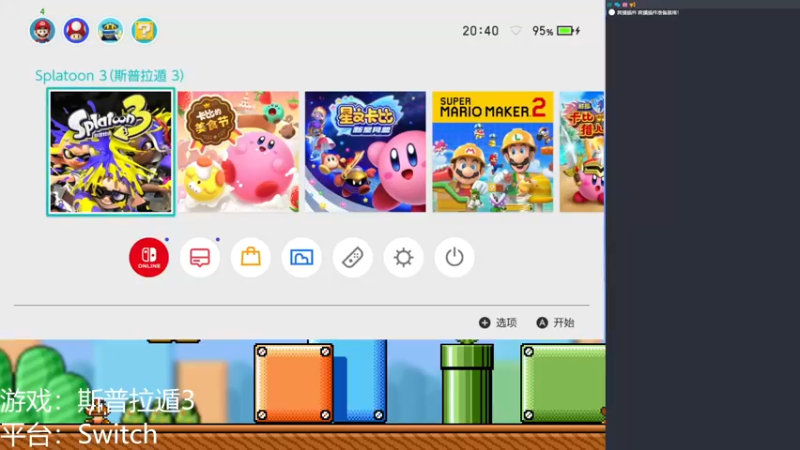The image size is (800, 450).
Task: Click the 平台: Switch overlay text
Action: point(79,434)
